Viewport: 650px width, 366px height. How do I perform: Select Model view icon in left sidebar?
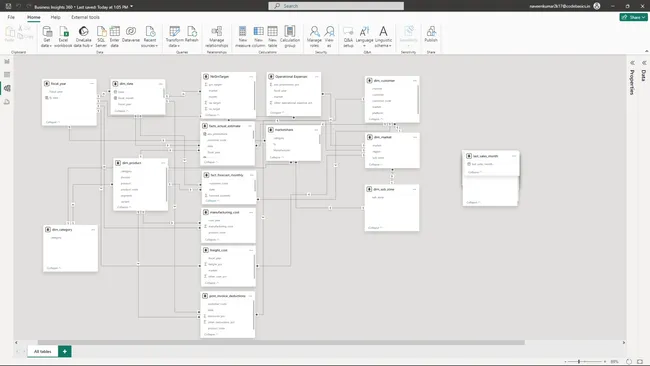(7, 88)
